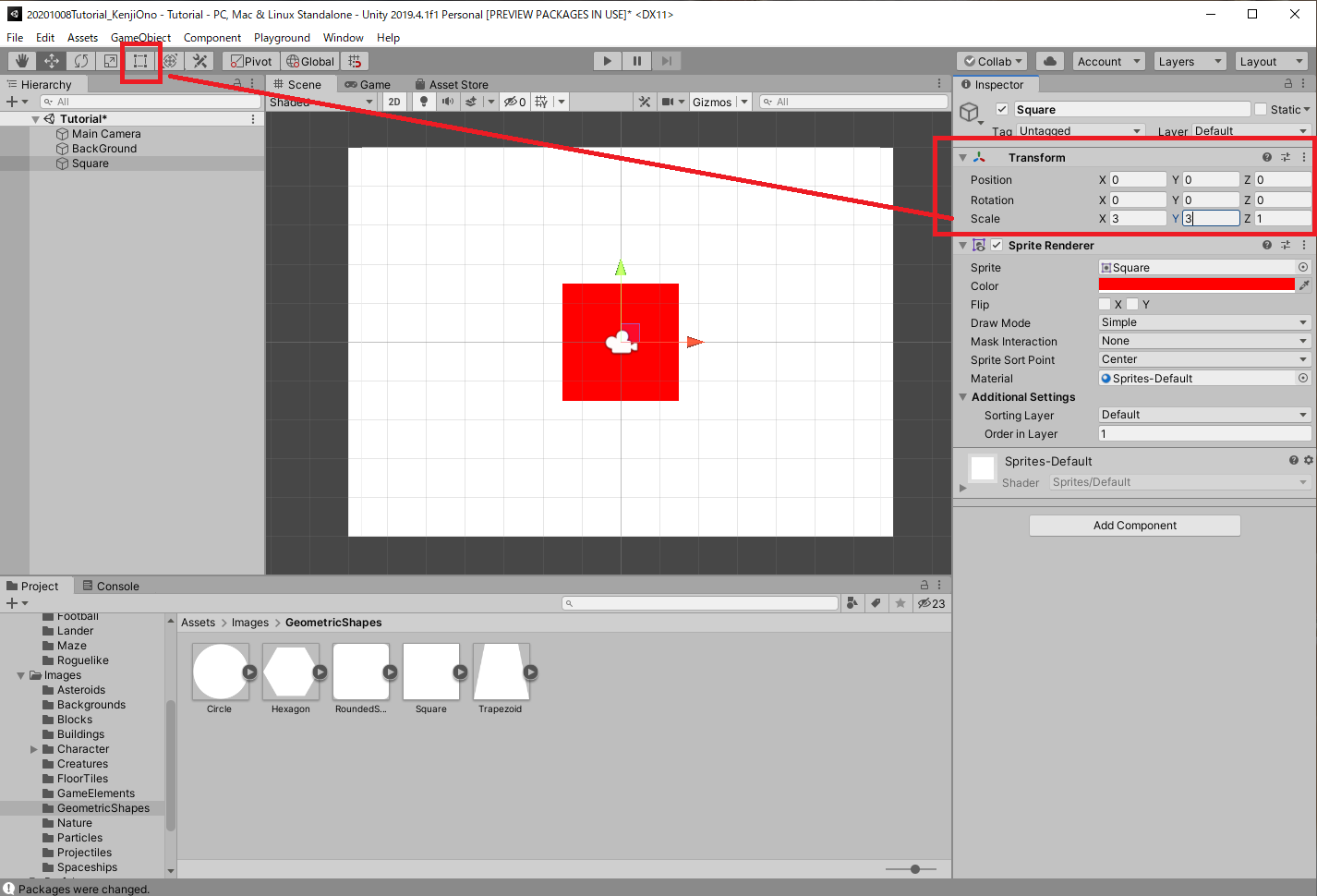Select the Rotate tool
Screen dimensions: 1317x896
[x=81, y=61]
